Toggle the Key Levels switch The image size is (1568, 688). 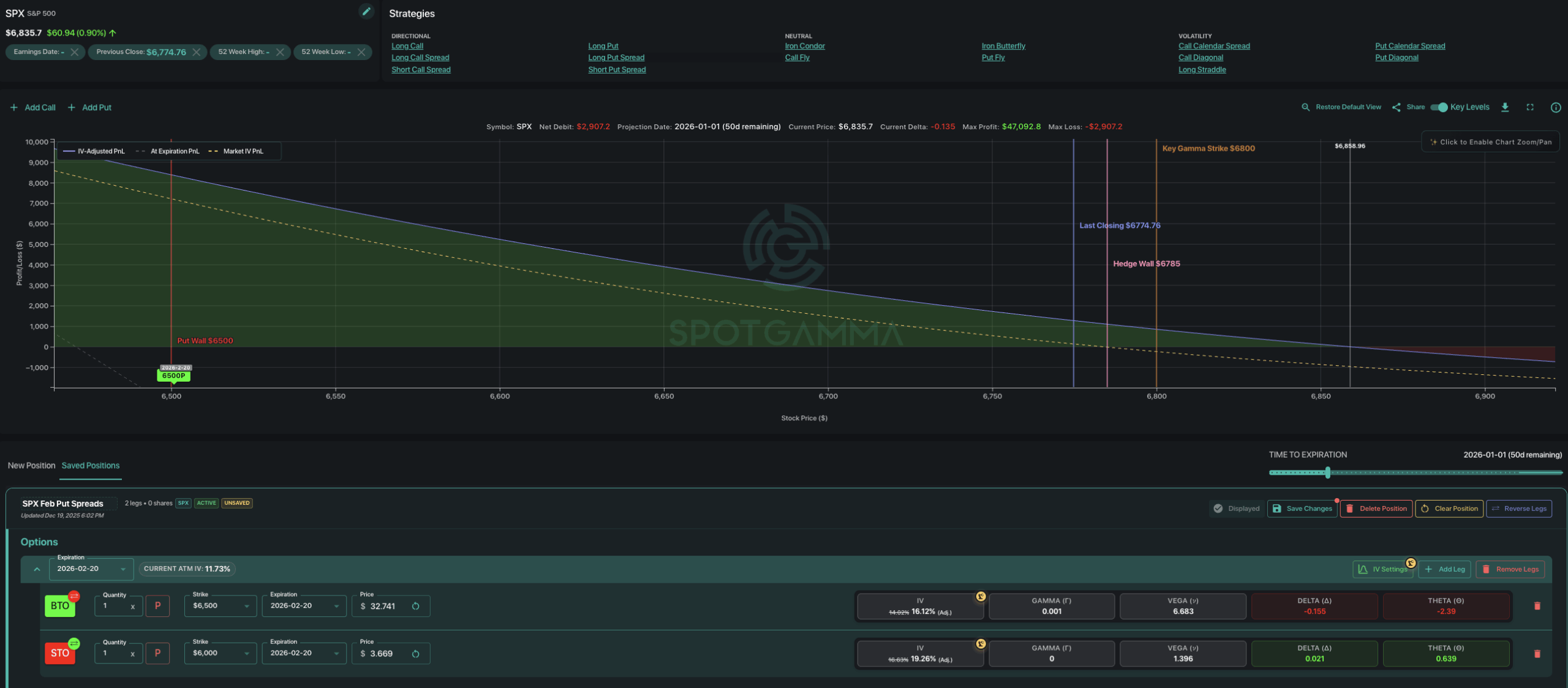(1439, 107)
